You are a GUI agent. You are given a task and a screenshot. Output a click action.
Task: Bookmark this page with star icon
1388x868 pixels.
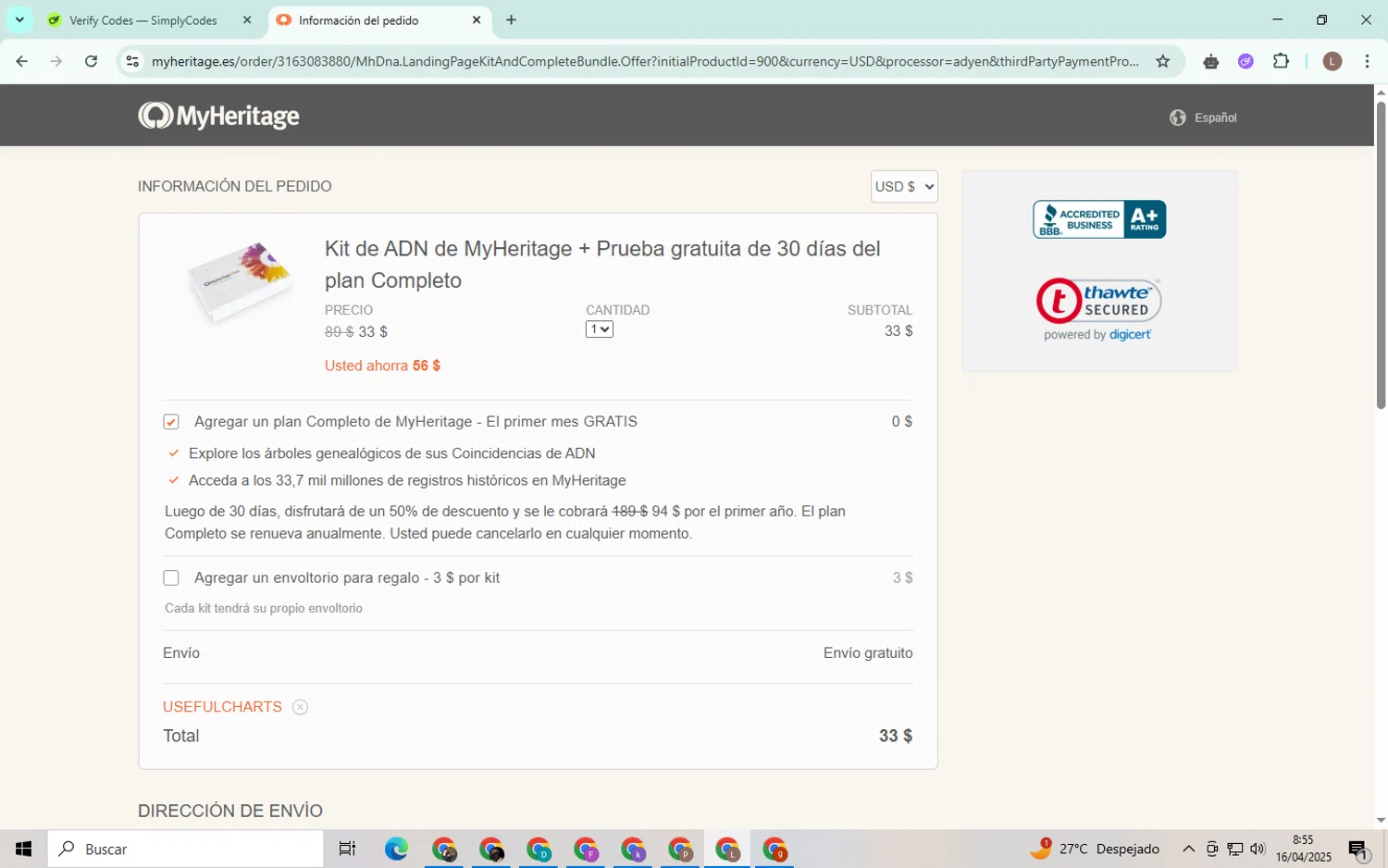coord(1163,61)
